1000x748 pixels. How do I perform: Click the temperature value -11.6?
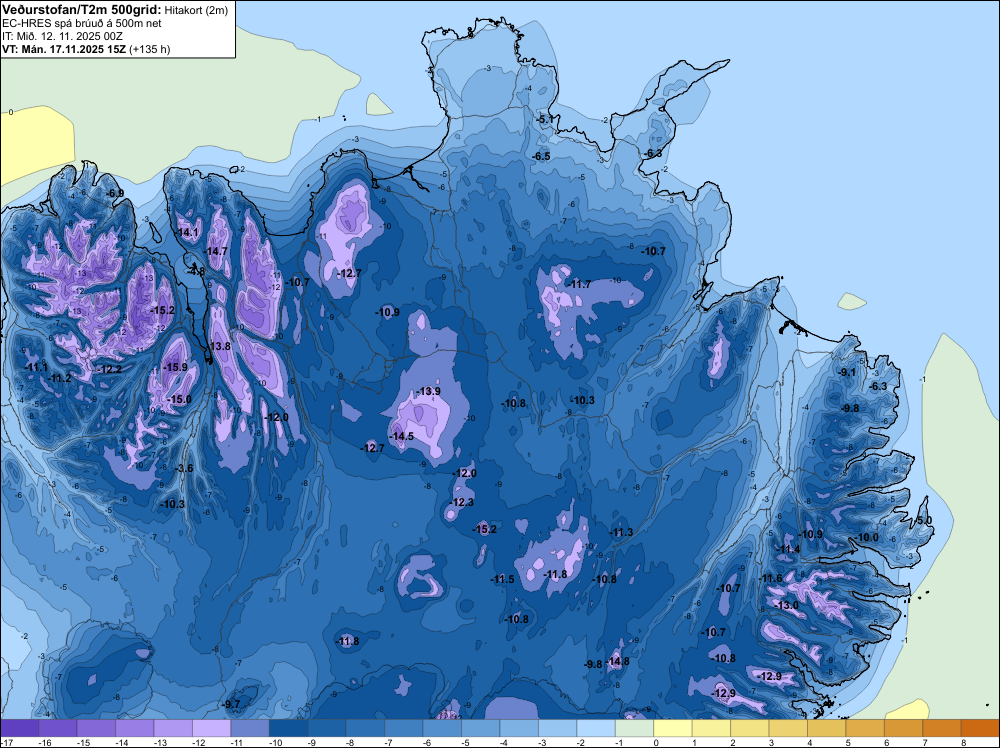[x=771, y=578]
